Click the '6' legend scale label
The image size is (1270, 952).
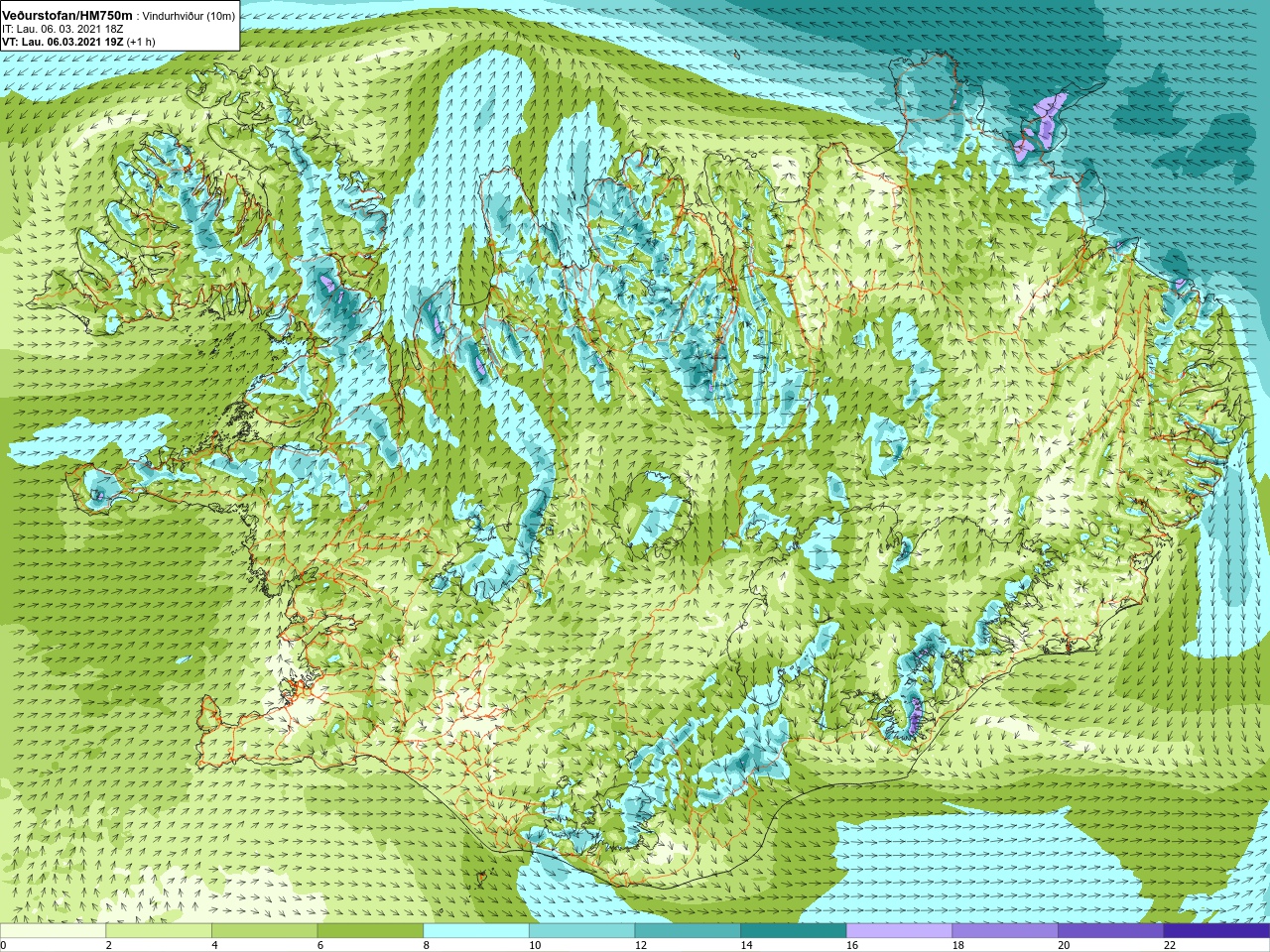320,945
